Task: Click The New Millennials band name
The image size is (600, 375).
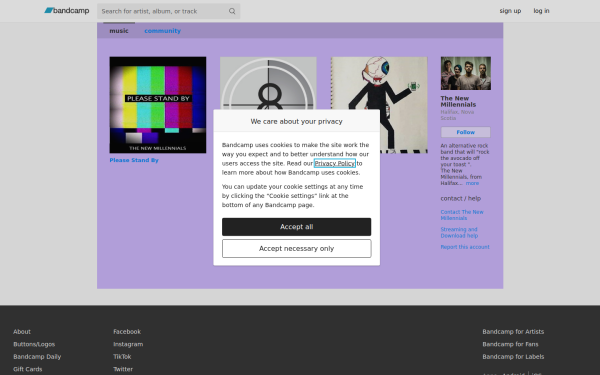Action: tap(458, 101)
